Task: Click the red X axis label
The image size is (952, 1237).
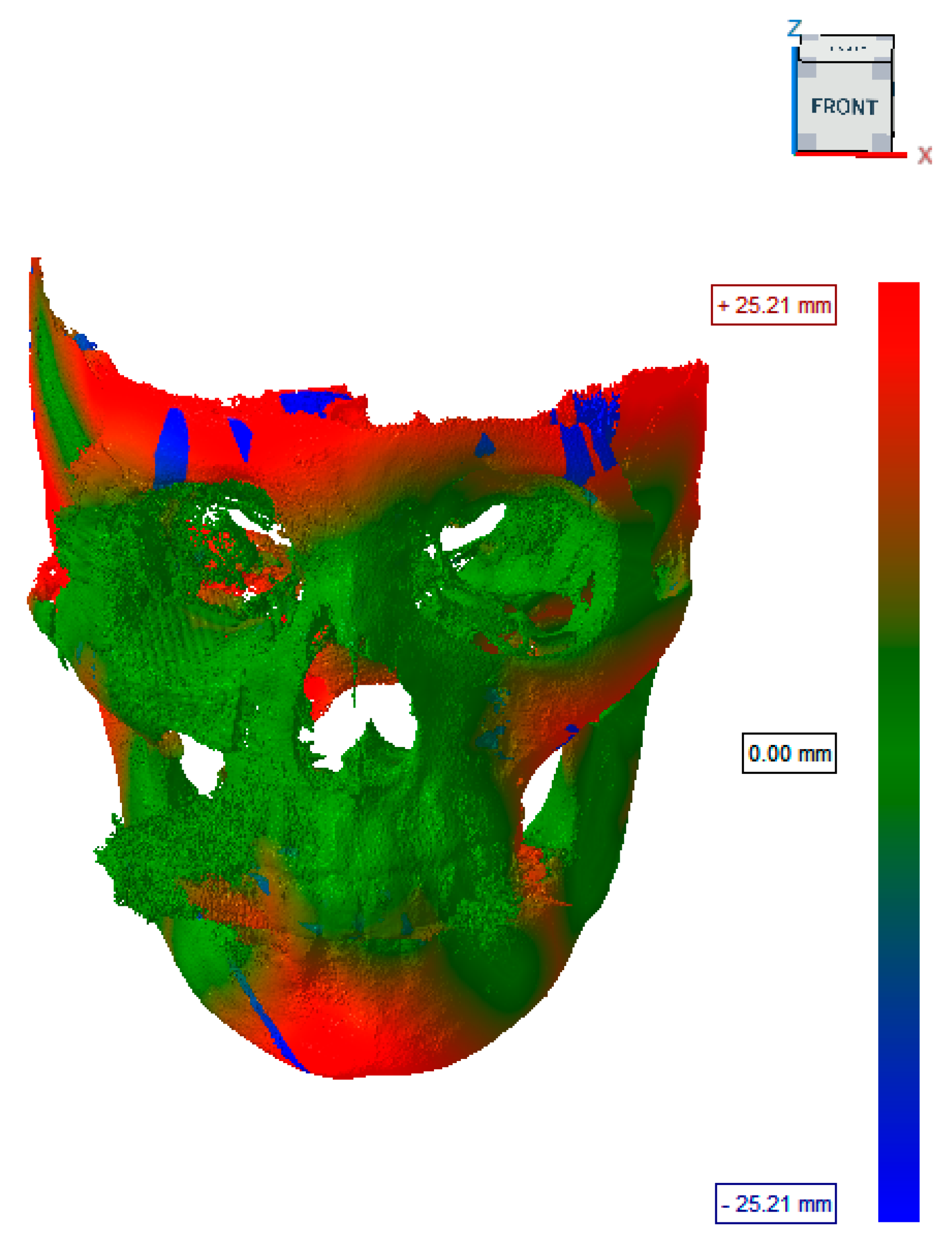Action: tap(925, 155)
